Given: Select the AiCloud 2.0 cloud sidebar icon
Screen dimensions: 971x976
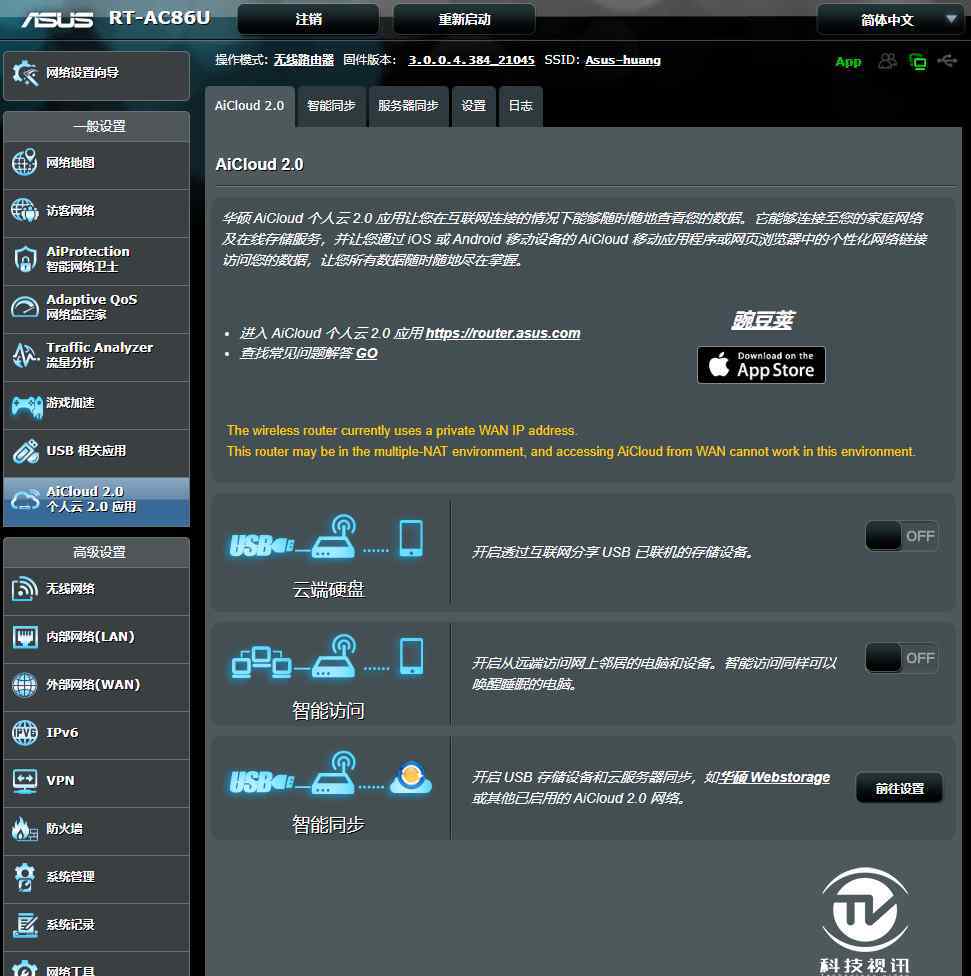Looking at the screenshot, I should coord(25,500).
